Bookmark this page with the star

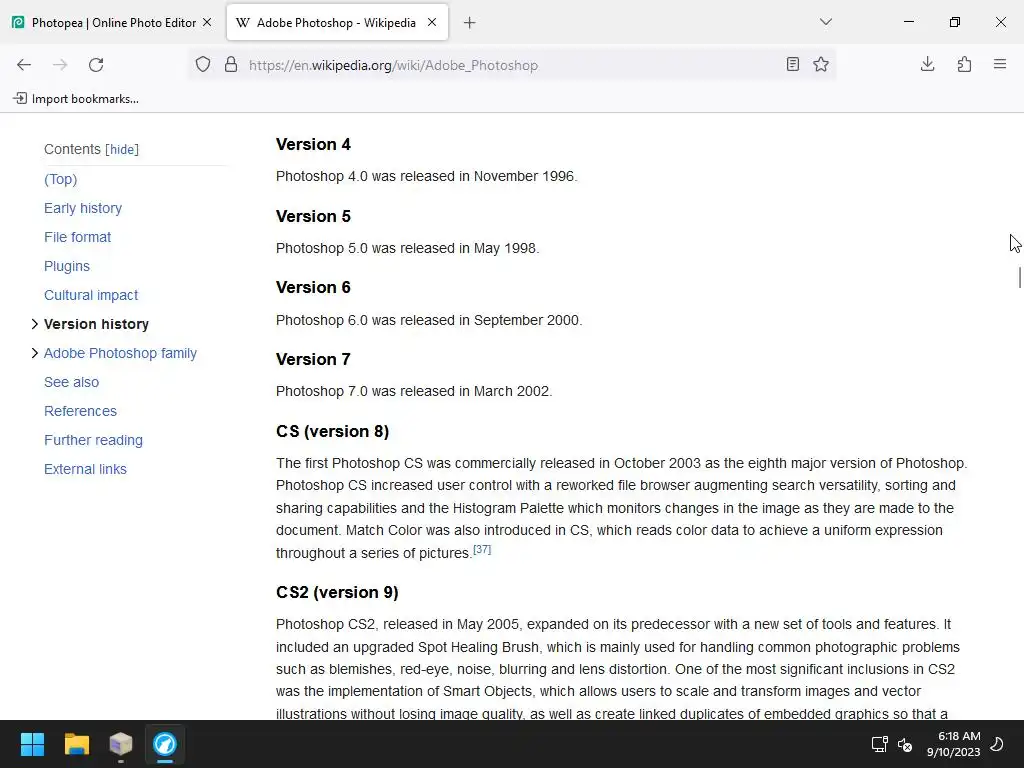click(x=821, y=64)
